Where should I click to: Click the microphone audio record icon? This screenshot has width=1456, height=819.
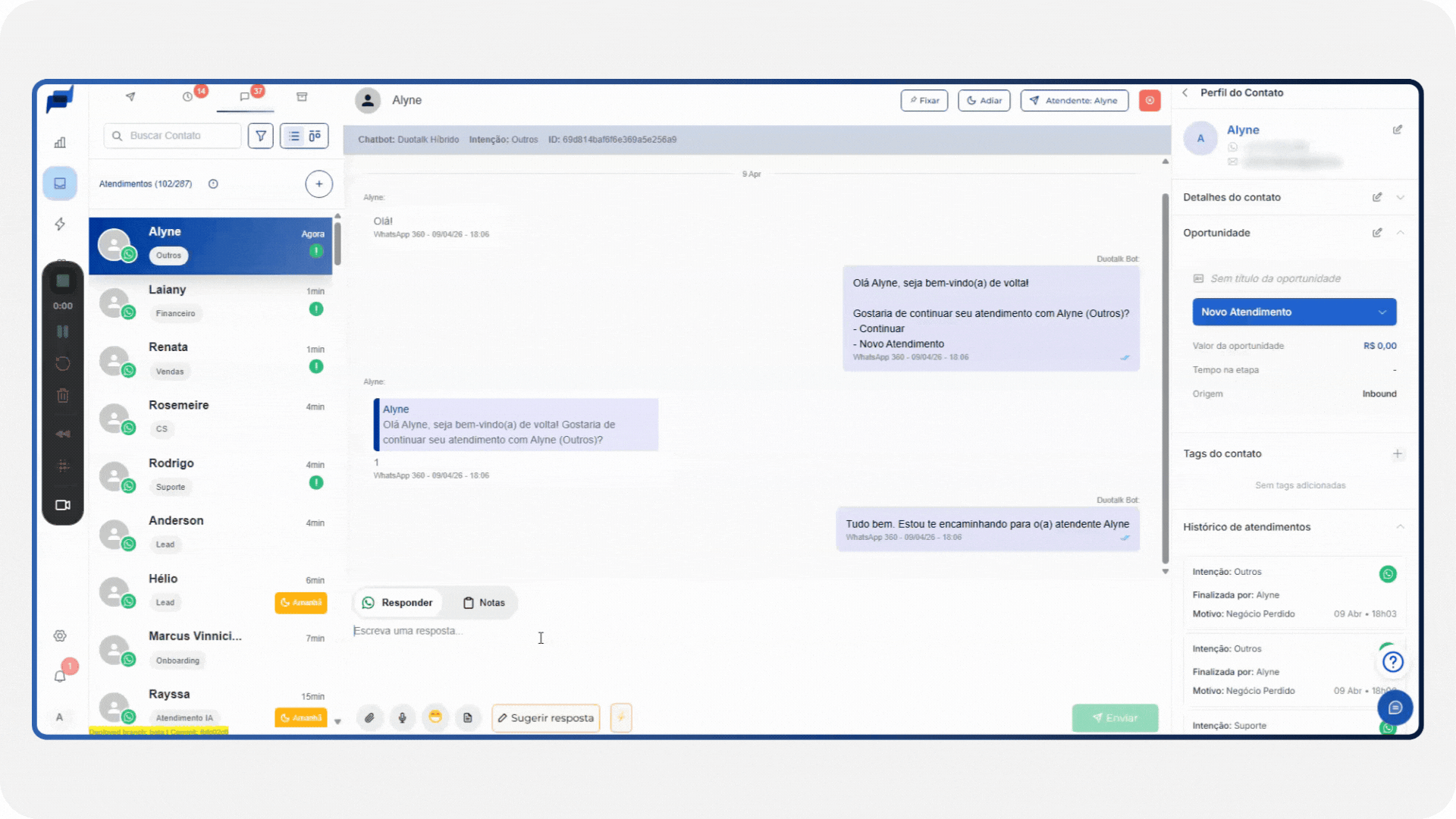(x=403, y=717)
